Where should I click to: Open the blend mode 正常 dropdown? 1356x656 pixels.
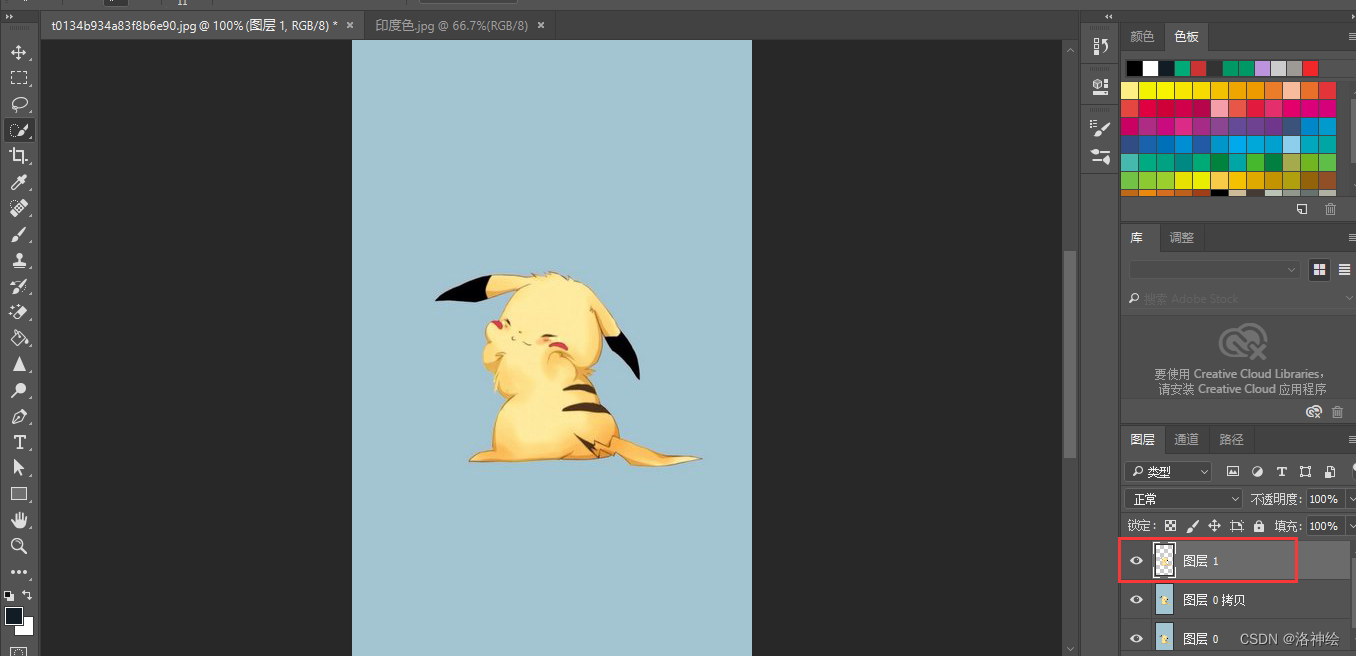[1184, 498]
